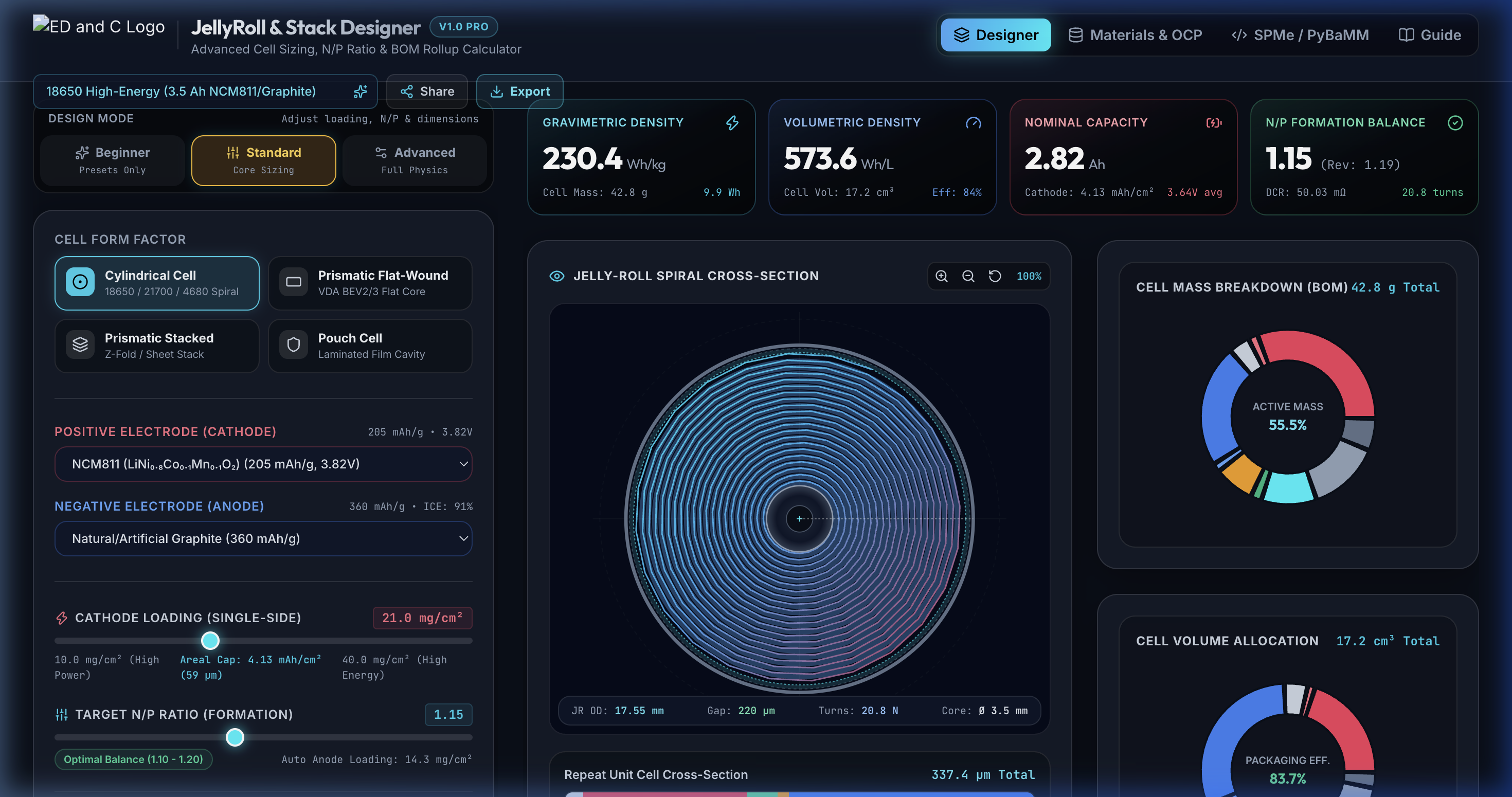Click the 100% zoom level readout
This screenshot has width=1512, height=797.
point(1029,277)
